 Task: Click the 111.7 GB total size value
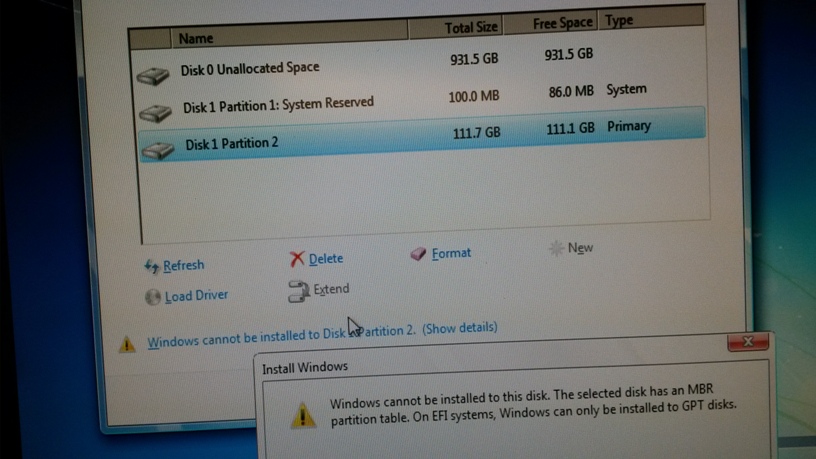(476, 133)
